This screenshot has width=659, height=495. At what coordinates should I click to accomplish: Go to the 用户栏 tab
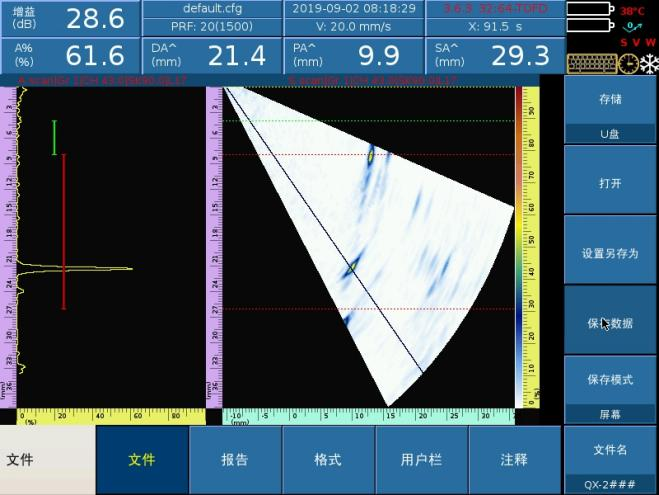click(x=421, y=460)
